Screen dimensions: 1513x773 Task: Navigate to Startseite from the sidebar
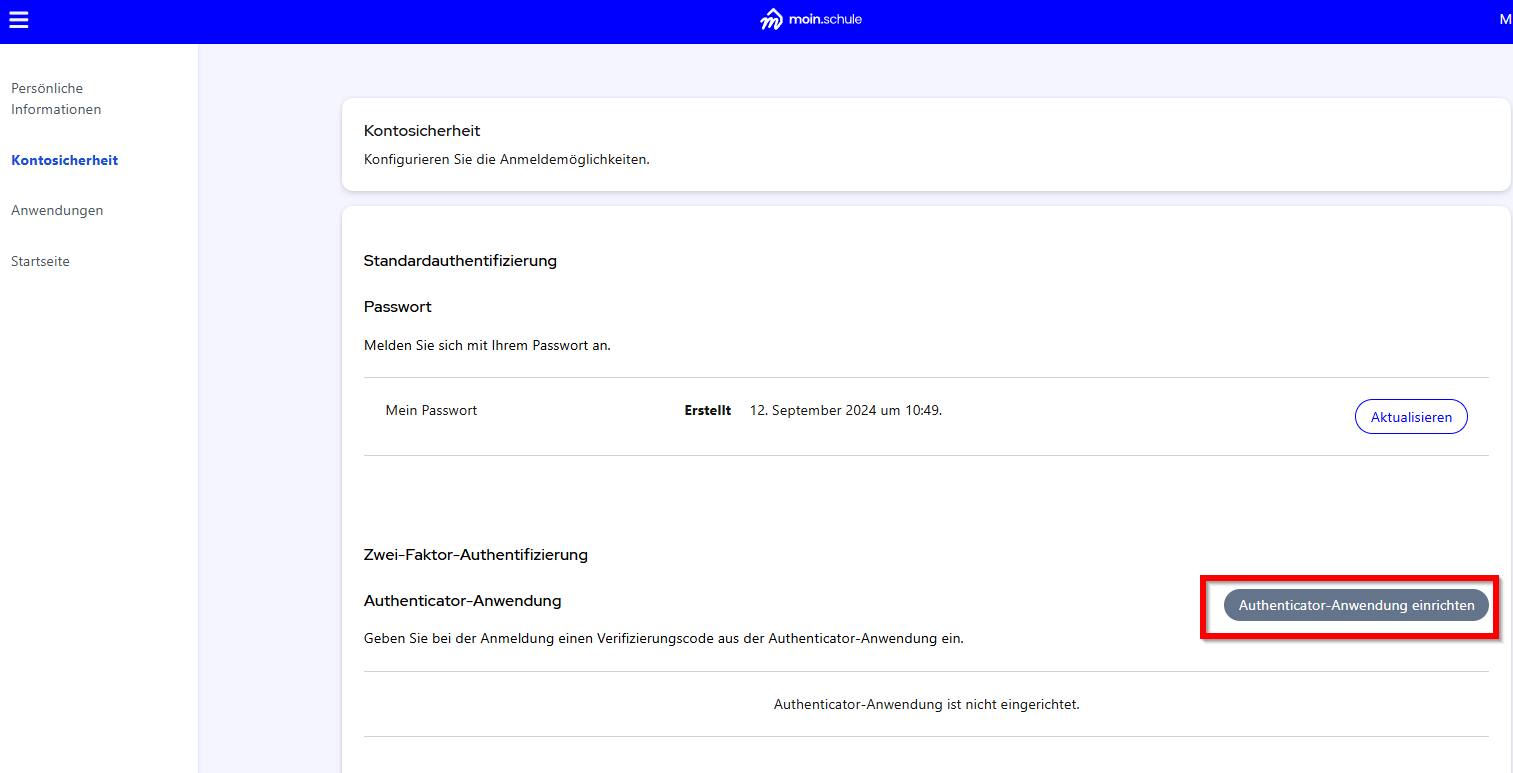coord(40,261)
